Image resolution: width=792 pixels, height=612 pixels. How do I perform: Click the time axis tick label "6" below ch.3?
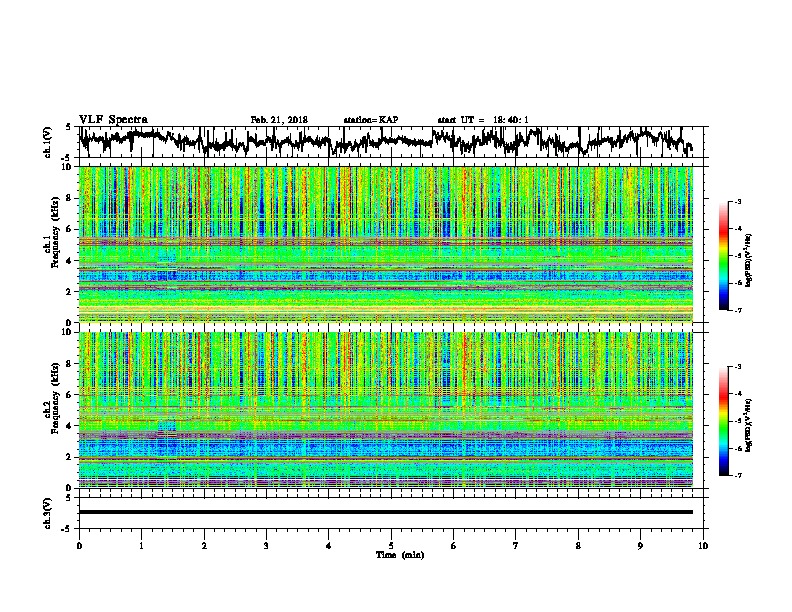coord(454,546)
